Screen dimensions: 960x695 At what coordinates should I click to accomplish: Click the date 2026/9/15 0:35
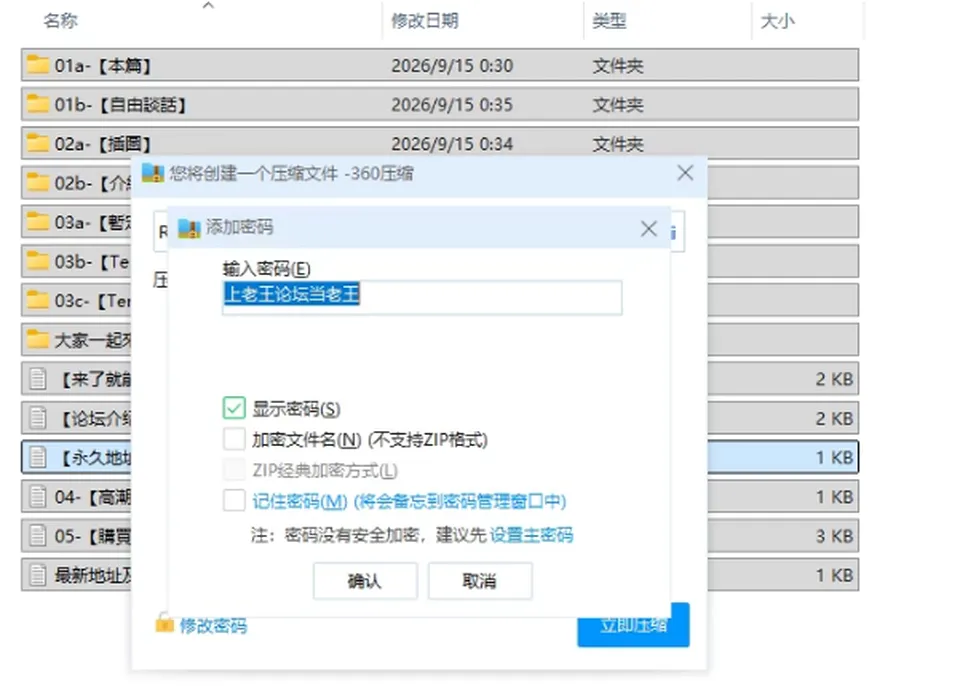[452, 105]
